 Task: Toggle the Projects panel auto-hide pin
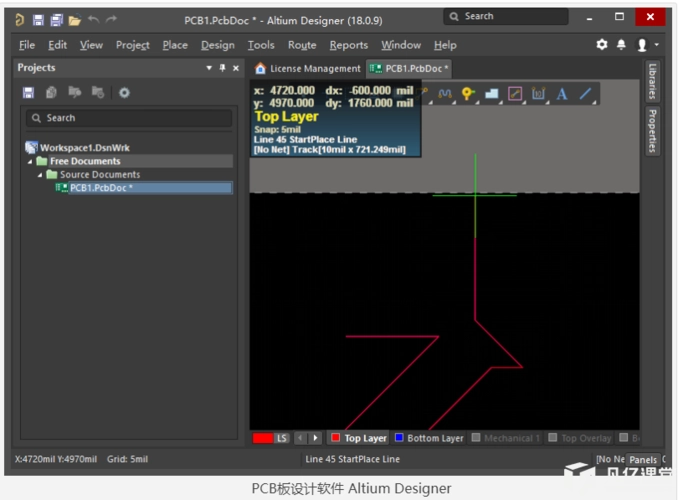(222, 68)
